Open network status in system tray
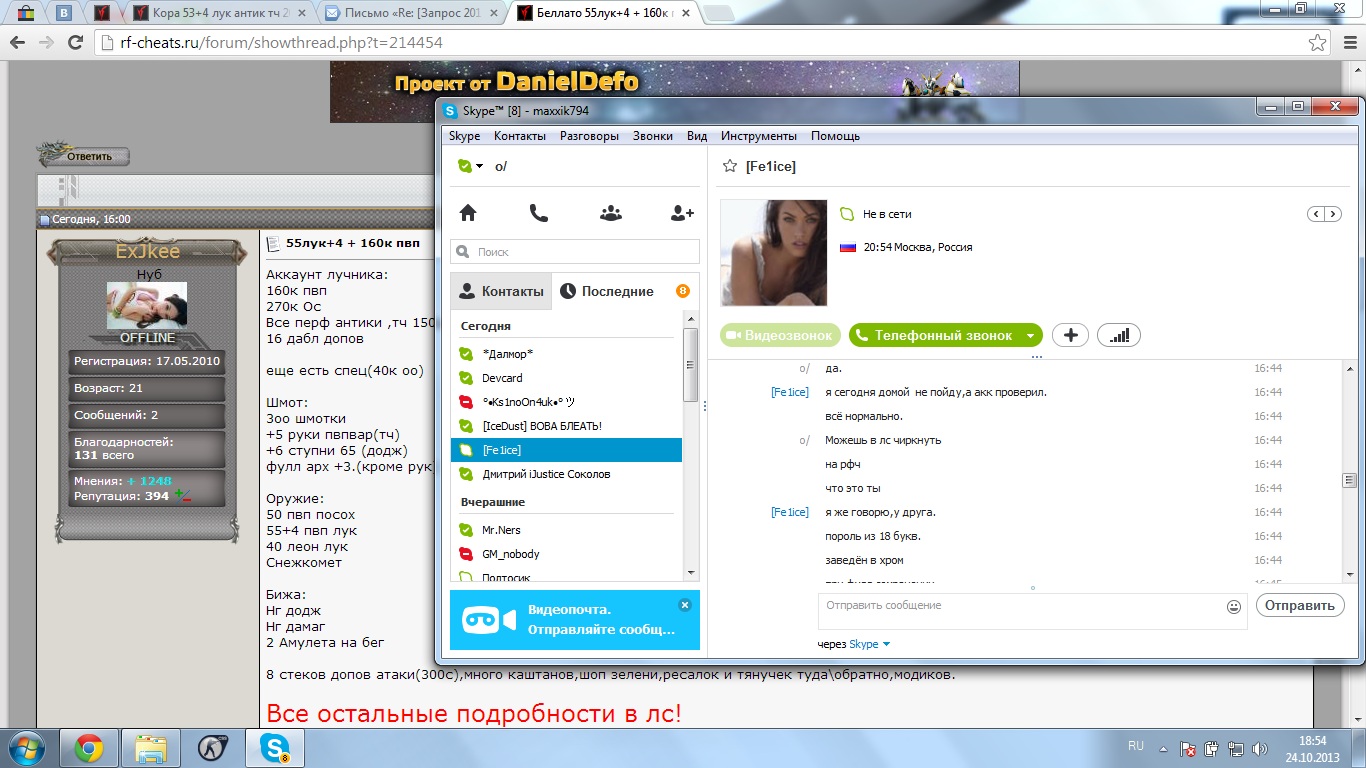 1235,748
